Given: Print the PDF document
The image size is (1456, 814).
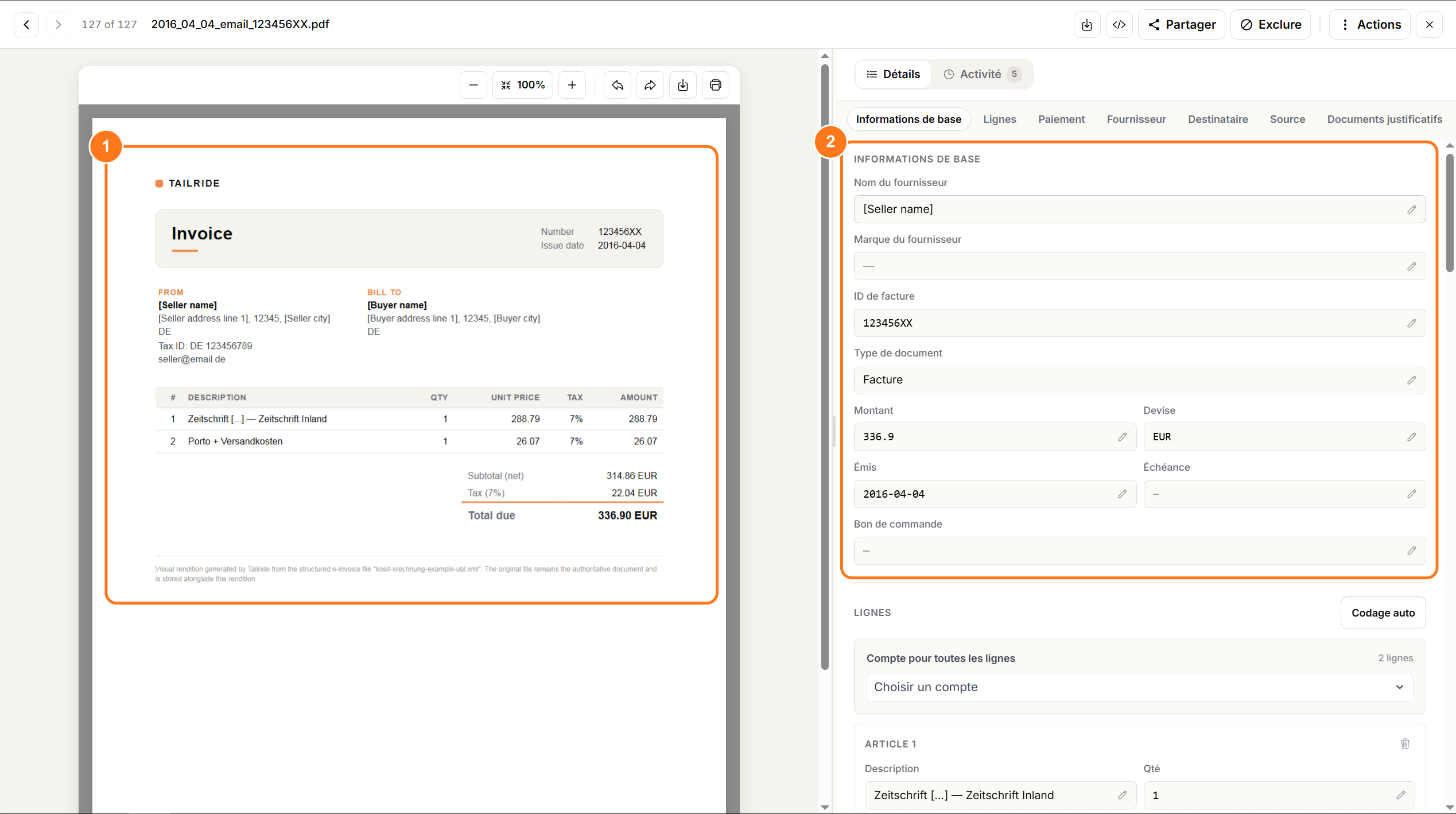Looking at the screenshot, I should pos(716,85).
